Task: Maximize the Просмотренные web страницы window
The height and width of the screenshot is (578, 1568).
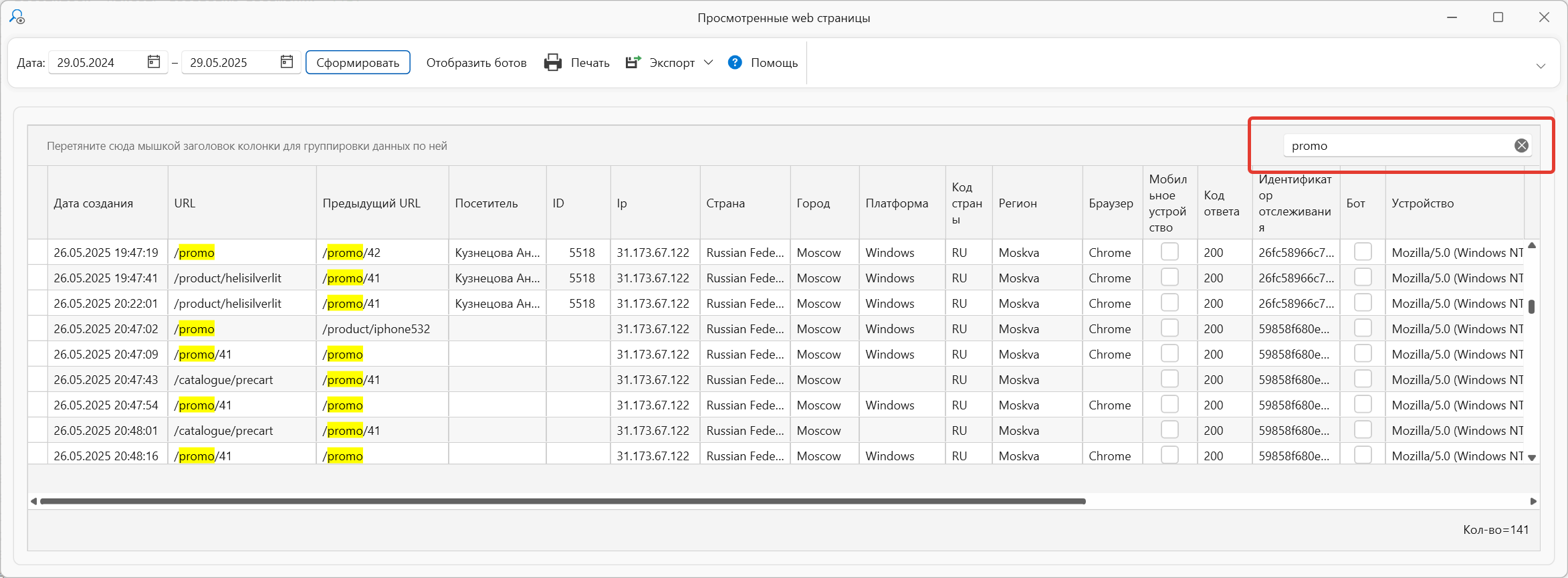Action: point(1498,17)
